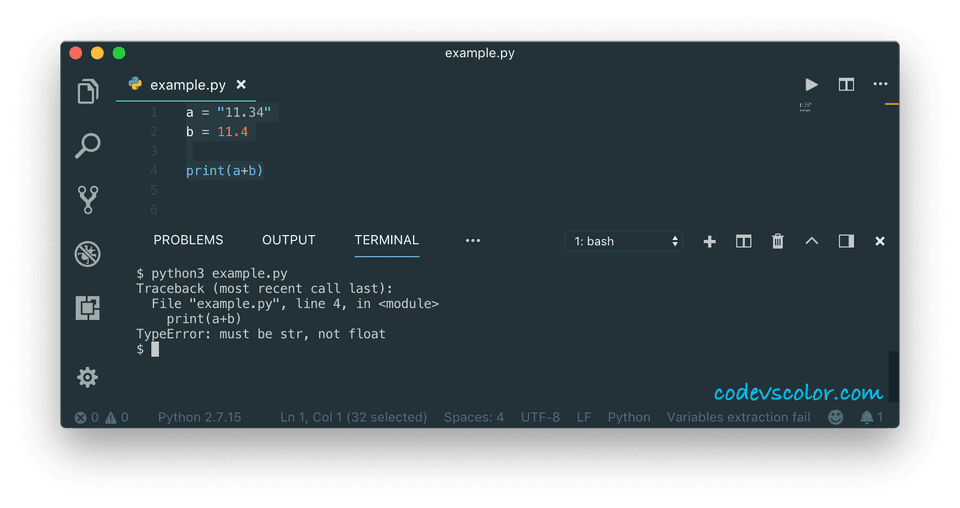Change encoding via 'UTF-8' status item
Screen dimensions: 960x508
(540, 417)
